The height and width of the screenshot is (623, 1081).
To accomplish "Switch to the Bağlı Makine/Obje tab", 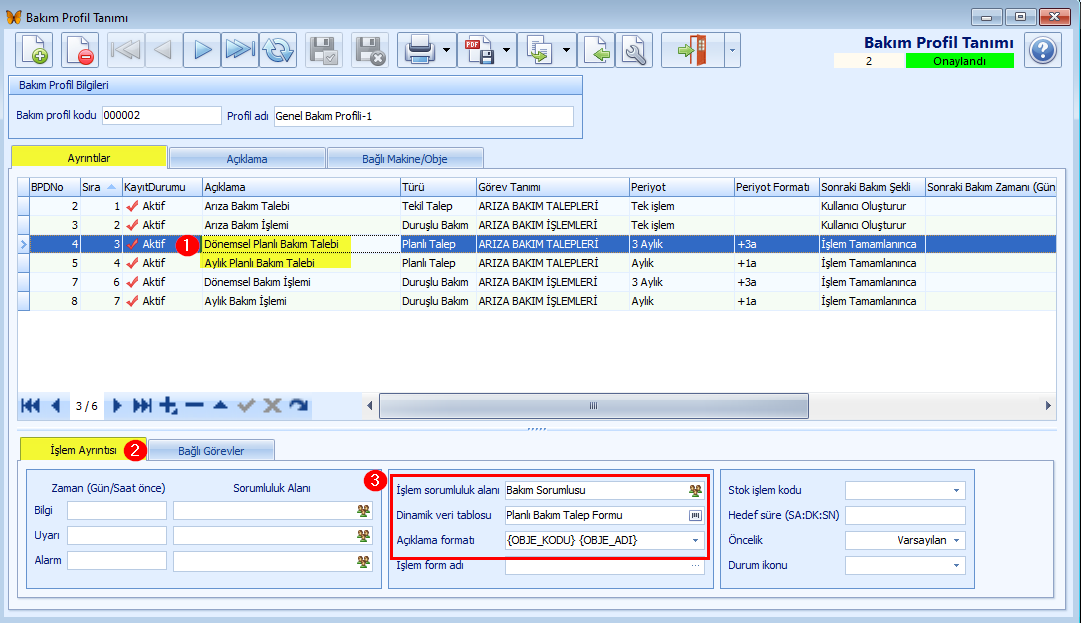I will [405, 159].
